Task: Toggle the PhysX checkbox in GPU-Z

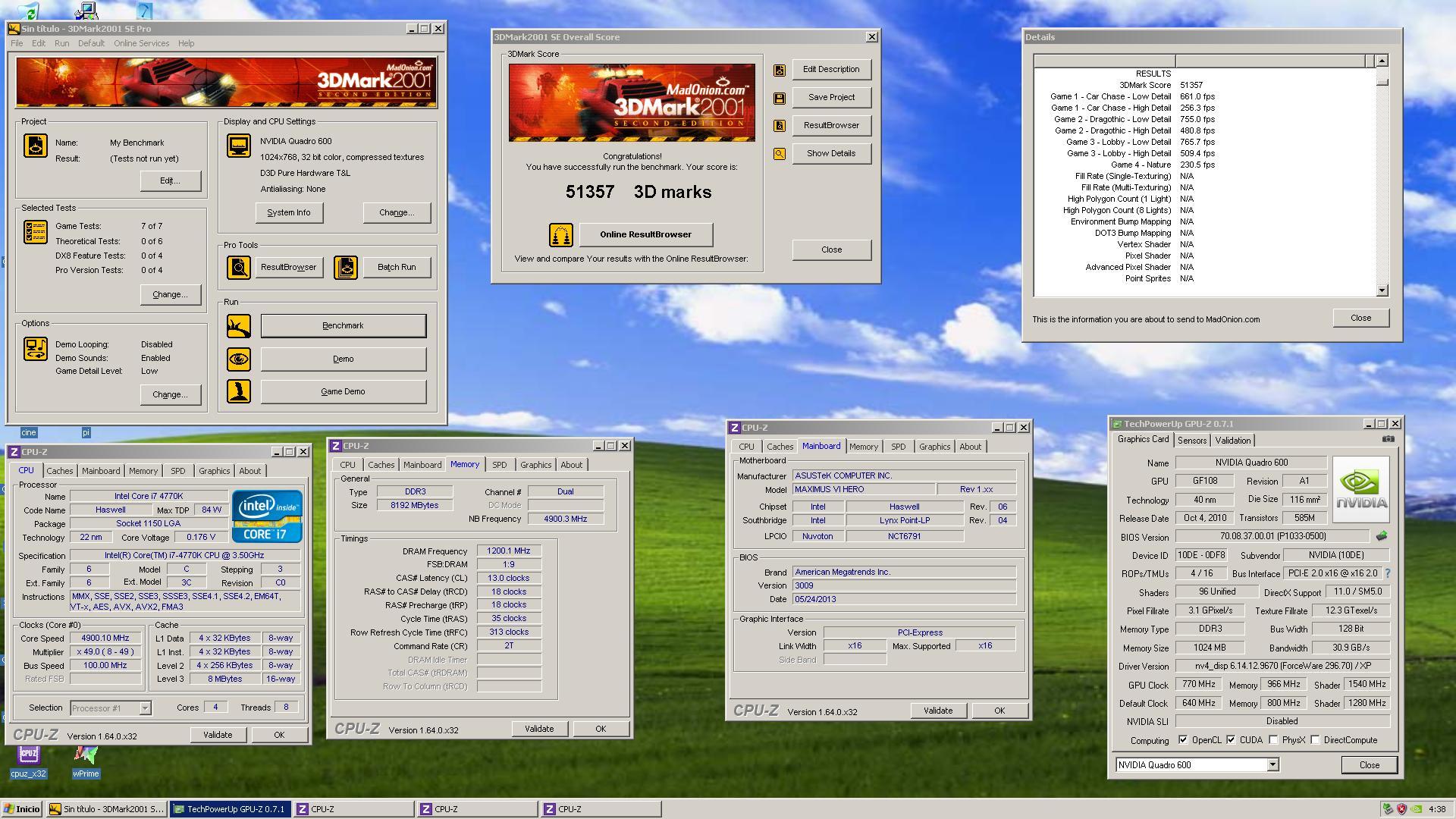Action: [x=1273, y=740]
